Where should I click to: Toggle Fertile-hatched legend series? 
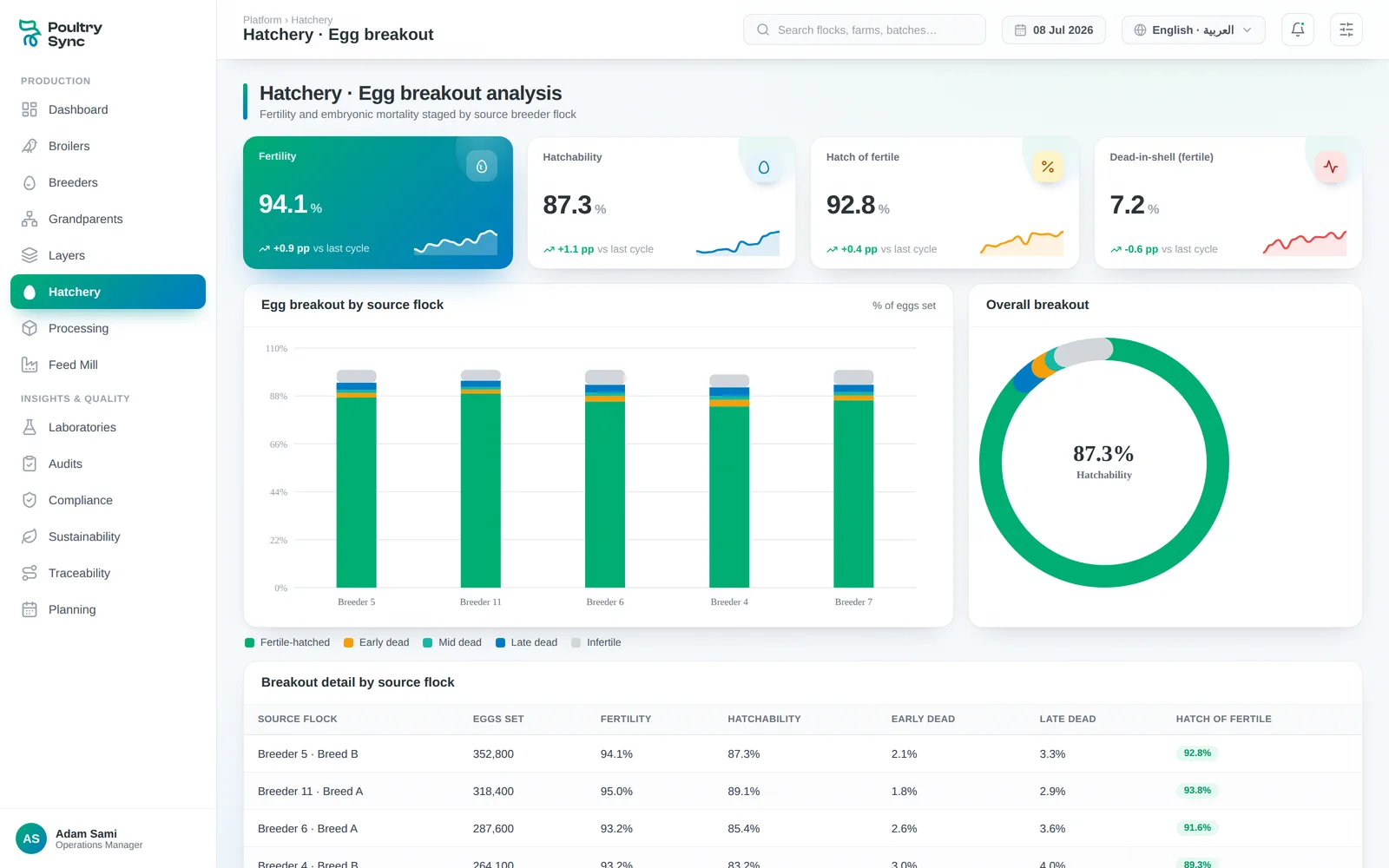(287, 642)
